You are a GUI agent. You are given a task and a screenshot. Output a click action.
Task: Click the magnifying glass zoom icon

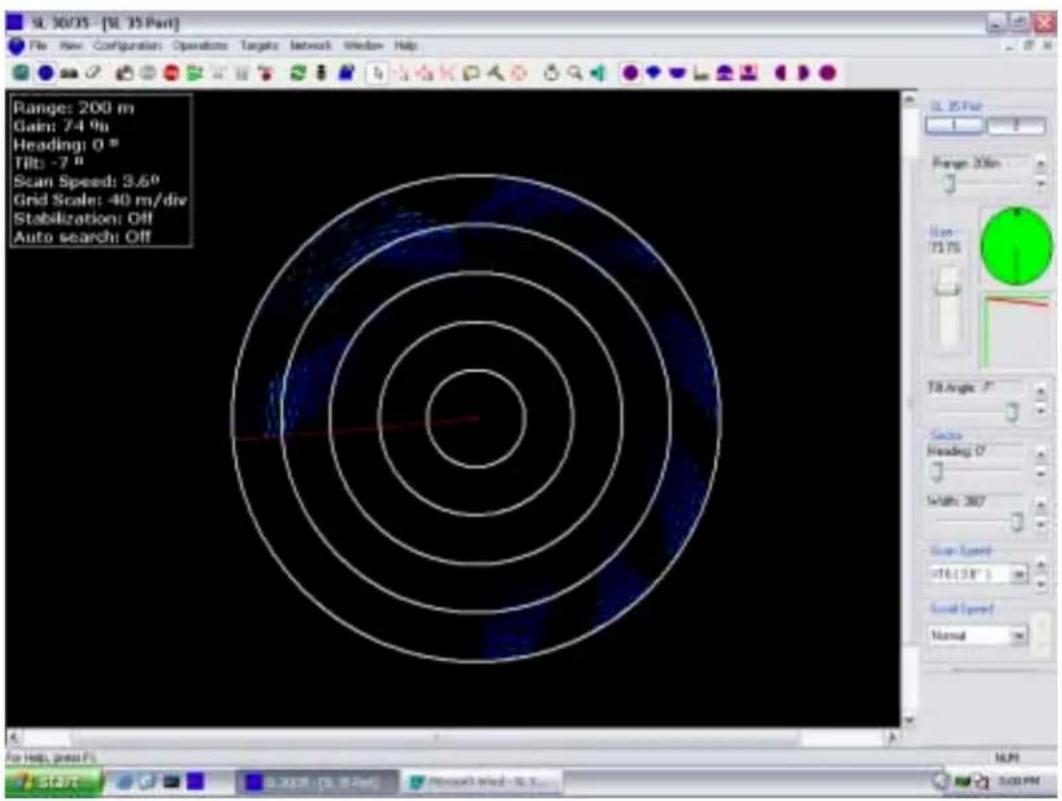click(x=574, y=72)
